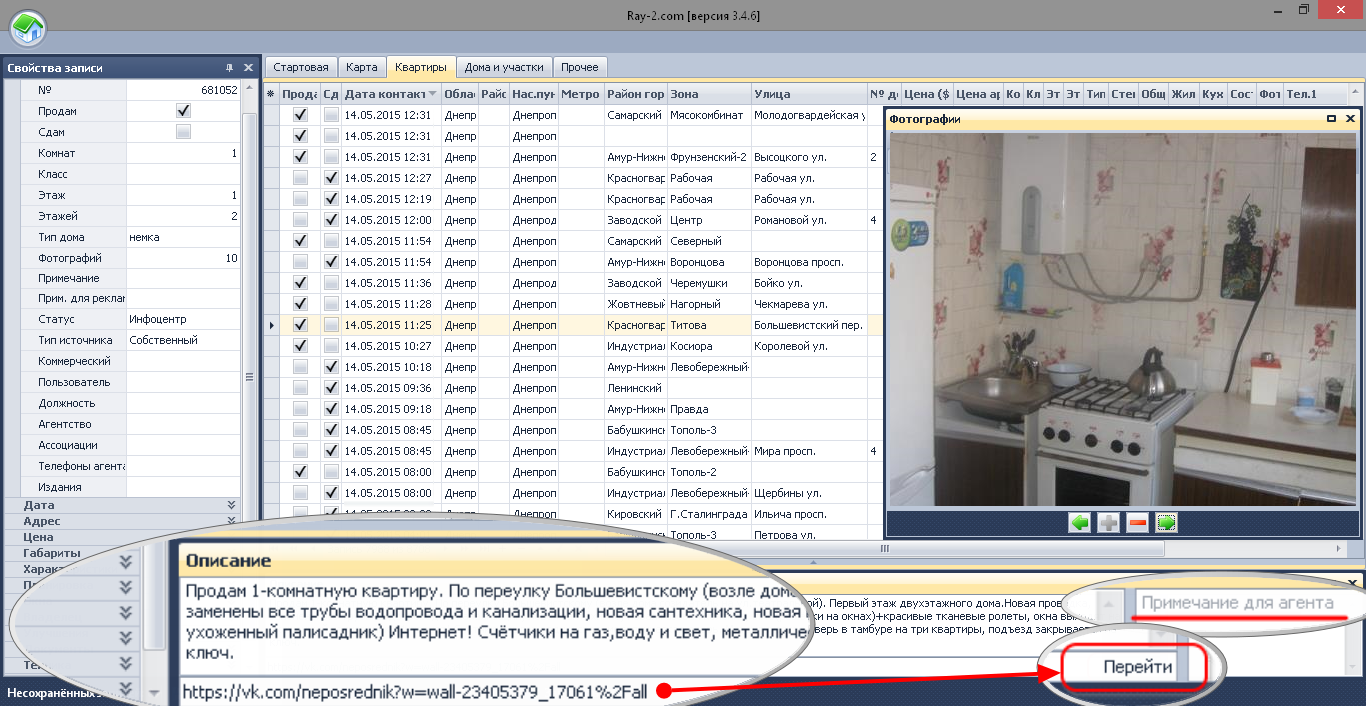Show previous photo with green left arrow

click(1080, 523)
